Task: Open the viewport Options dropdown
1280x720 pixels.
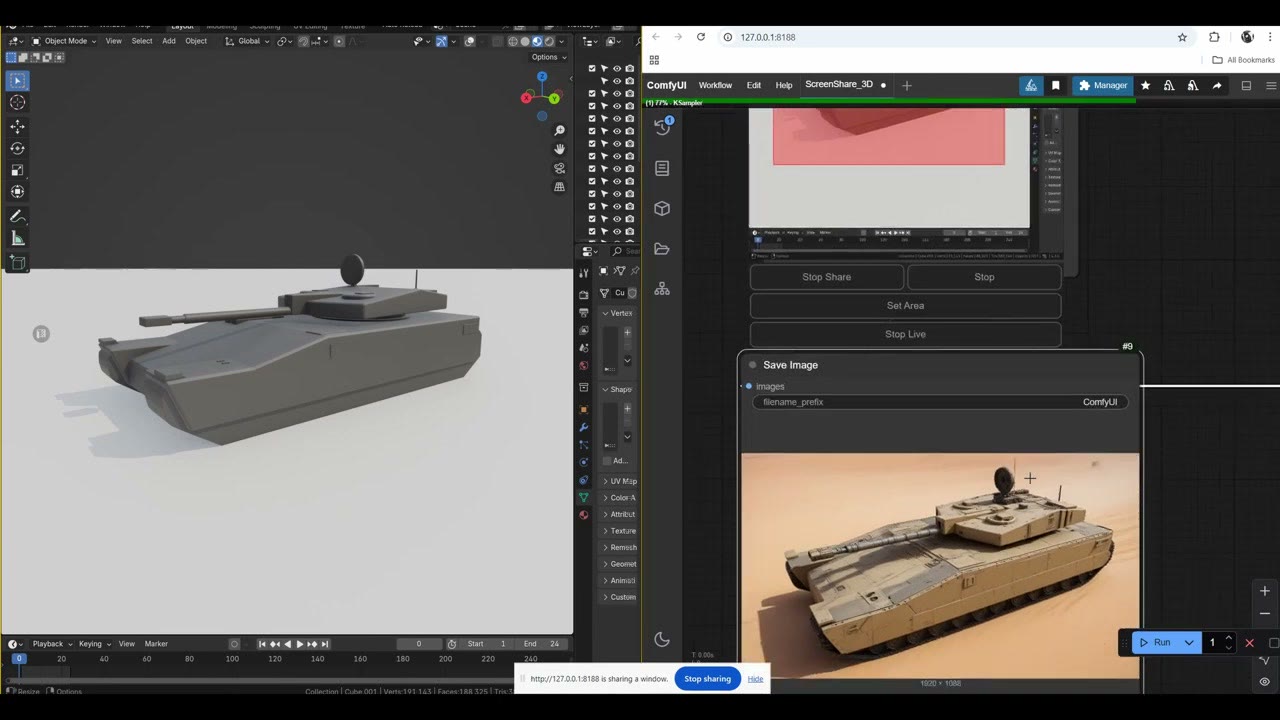Action: (x=549, y=57)
